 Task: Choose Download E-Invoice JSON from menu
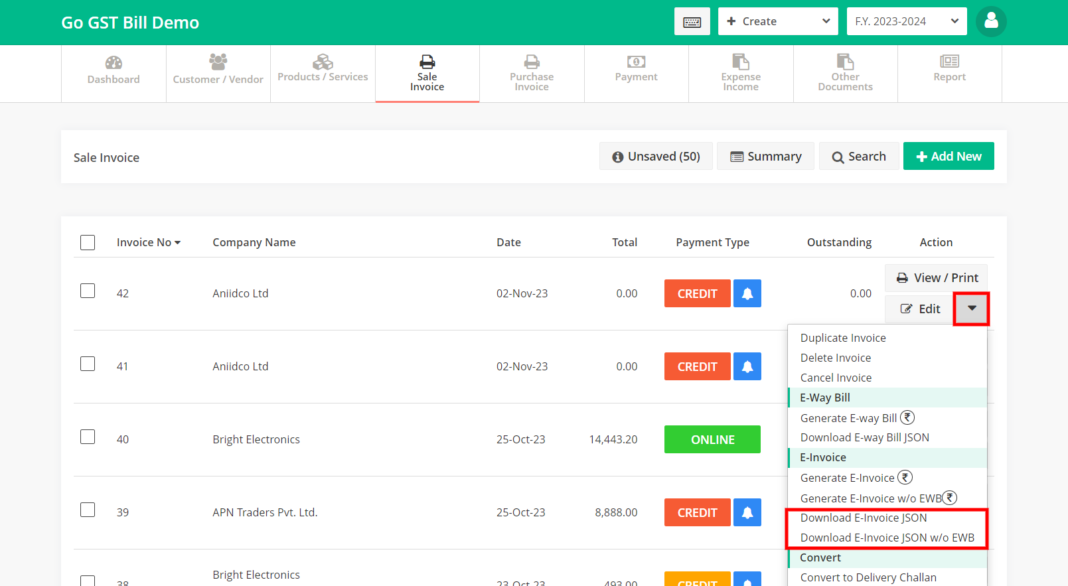click(x=863, y=518)
